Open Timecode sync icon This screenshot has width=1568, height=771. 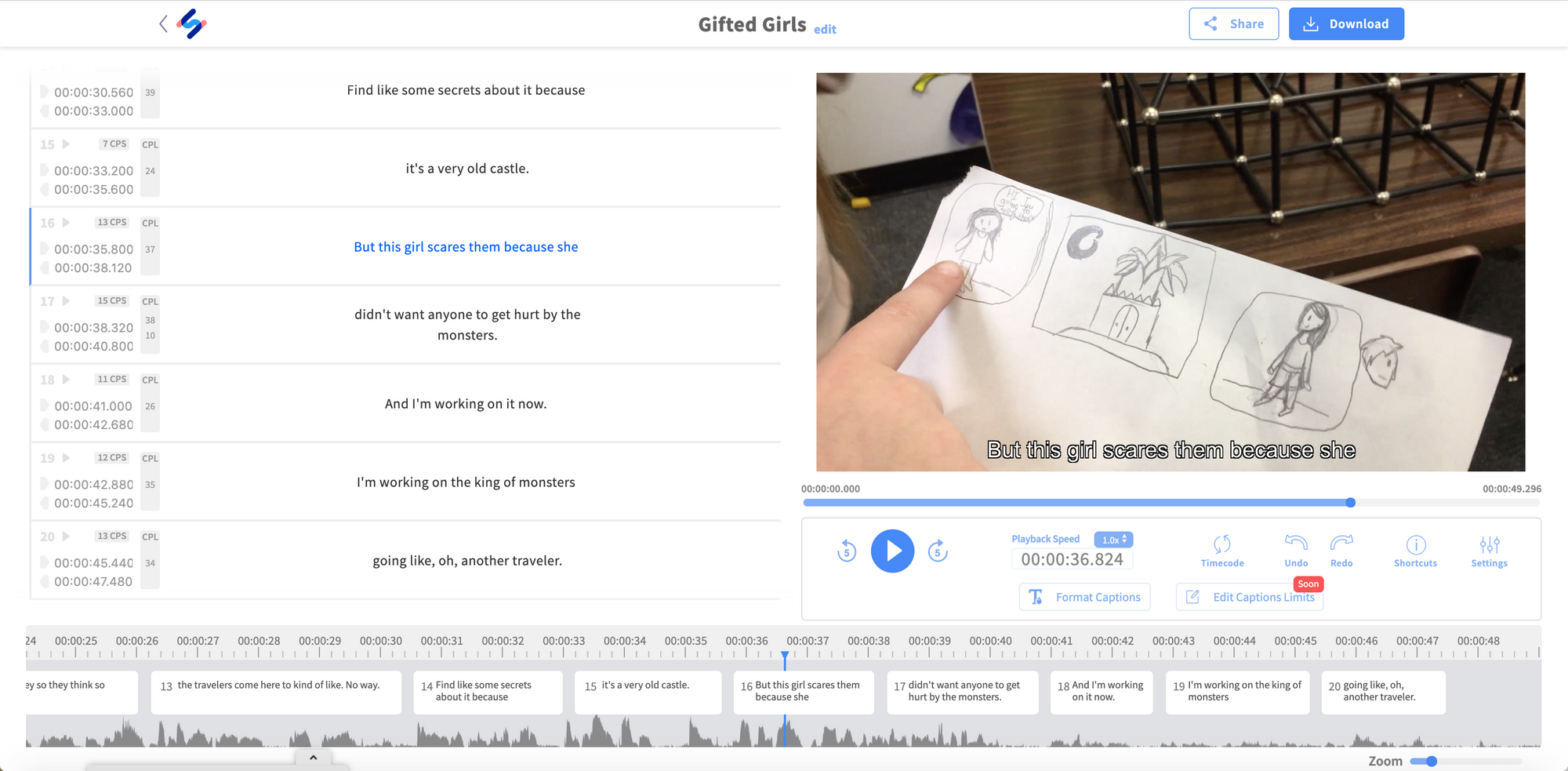click(x=1221, y=544)
